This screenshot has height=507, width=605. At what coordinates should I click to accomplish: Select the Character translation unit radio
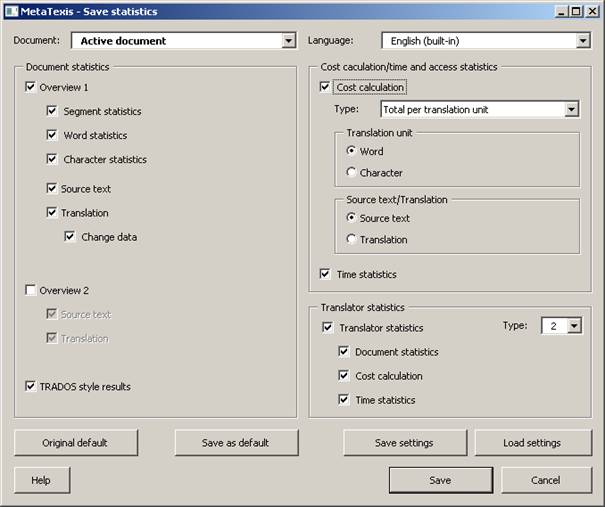point(351,172)
